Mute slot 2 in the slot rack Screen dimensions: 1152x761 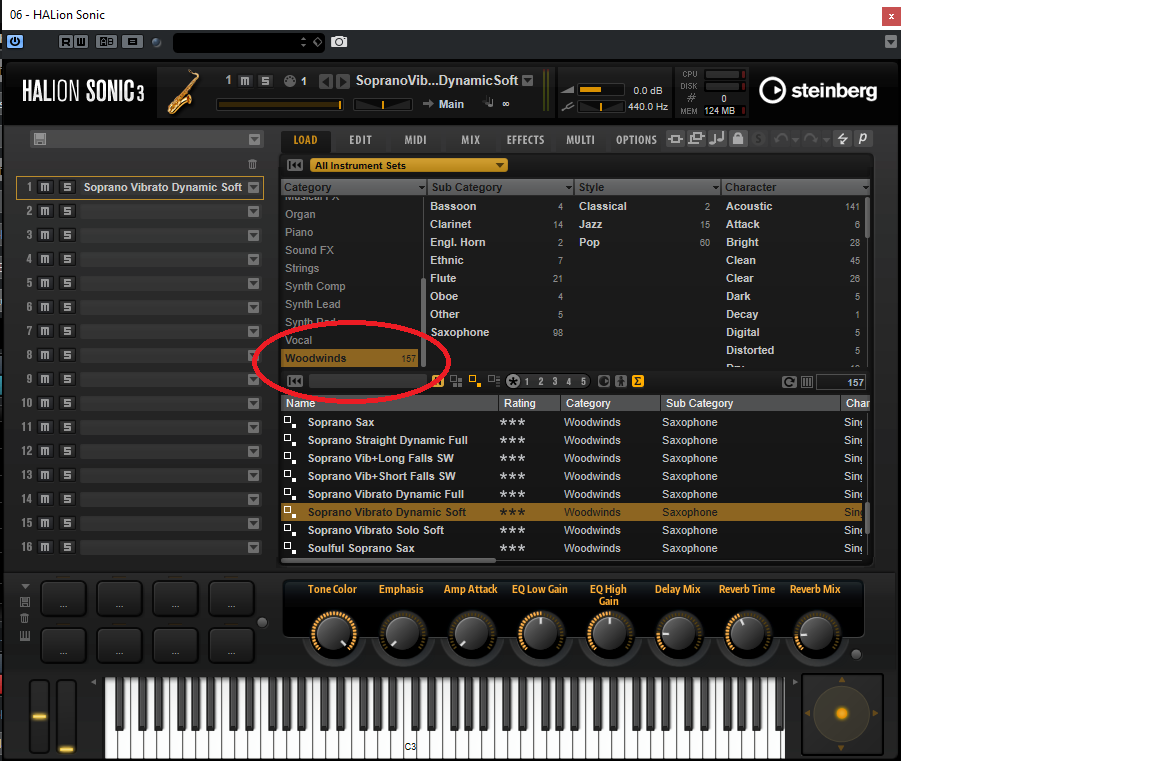click(46, 211)
